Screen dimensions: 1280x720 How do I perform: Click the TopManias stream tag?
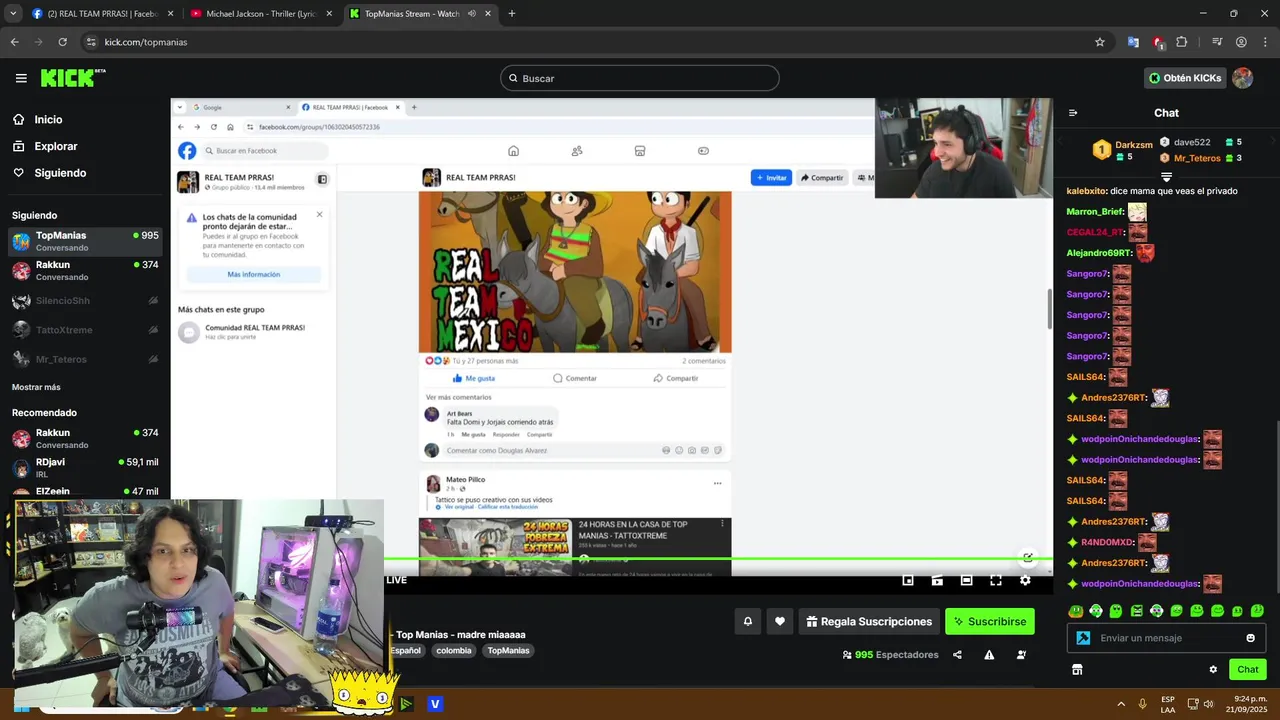[508, 650]
